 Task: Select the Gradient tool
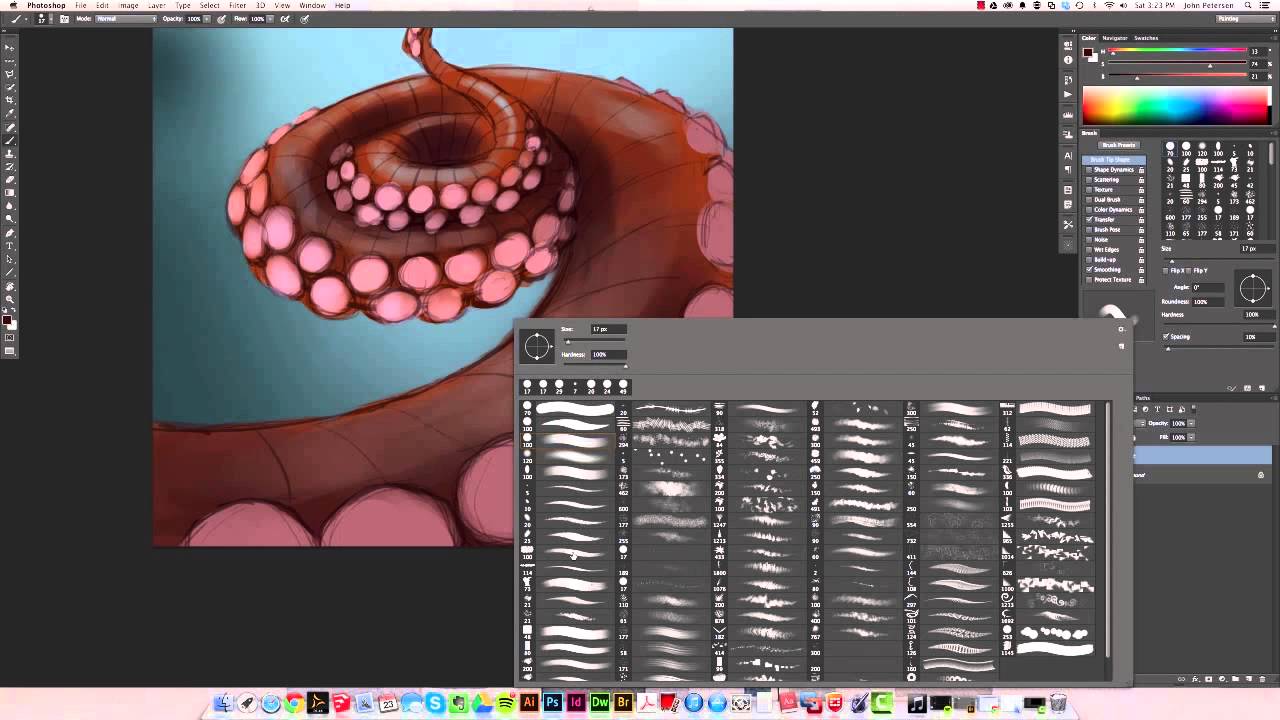(x=11, y=192)
